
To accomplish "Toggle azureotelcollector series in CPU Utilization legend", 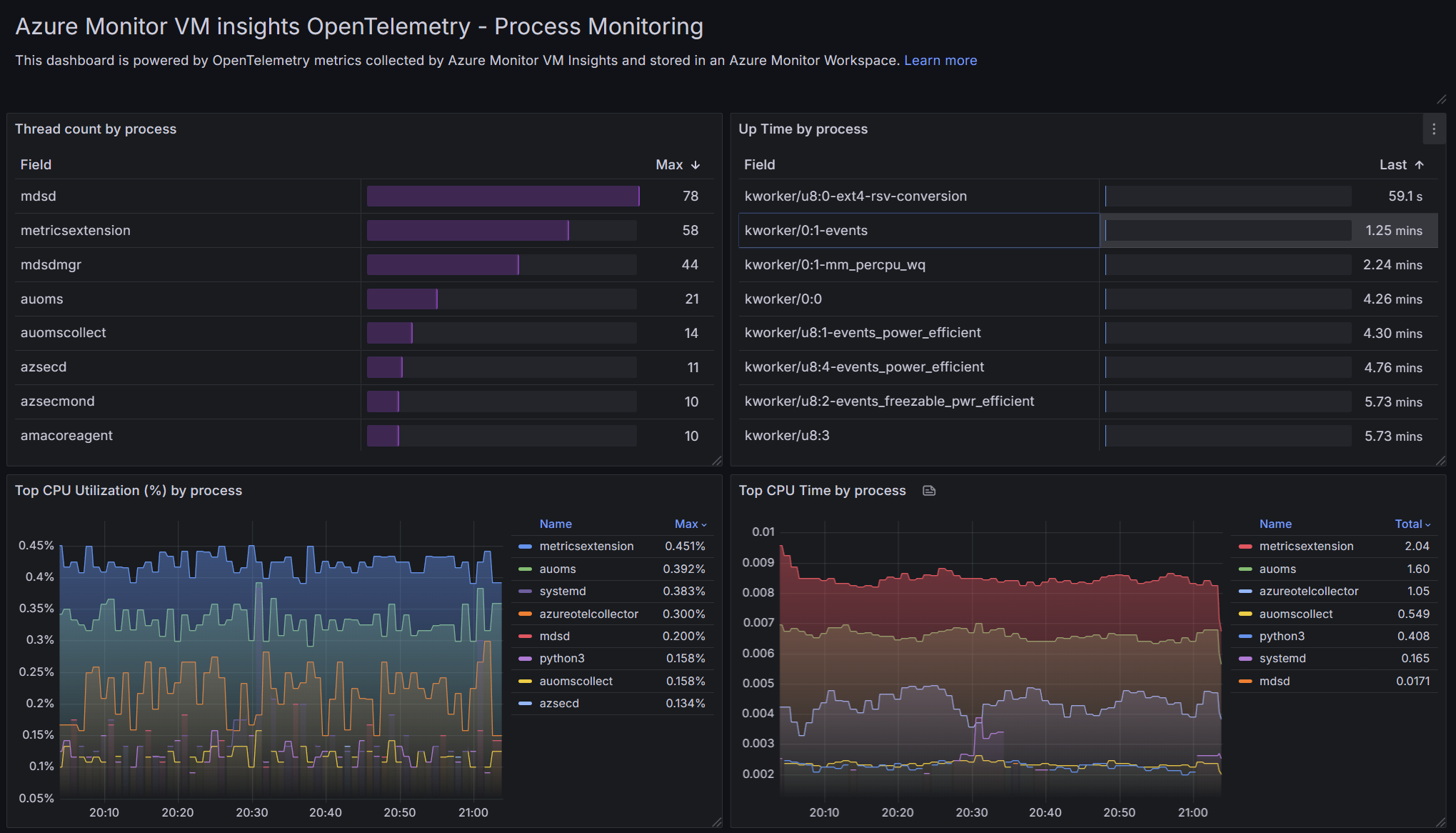I will point(588,614).
